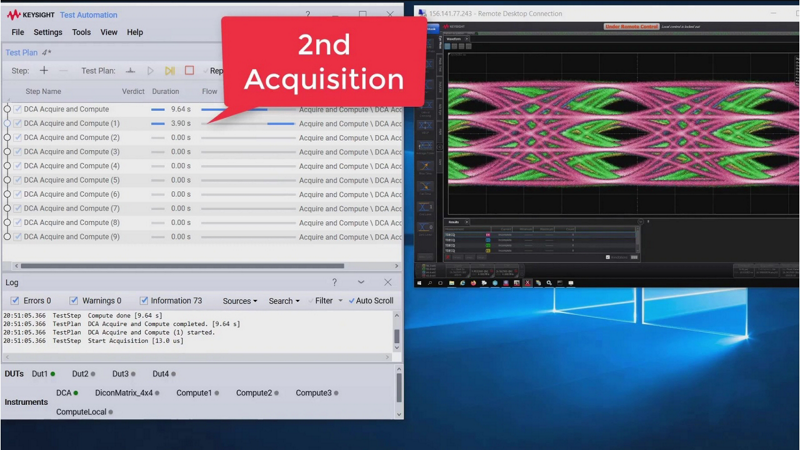
Task: Select the Dut1 DUT indicator
Action: 43,374
